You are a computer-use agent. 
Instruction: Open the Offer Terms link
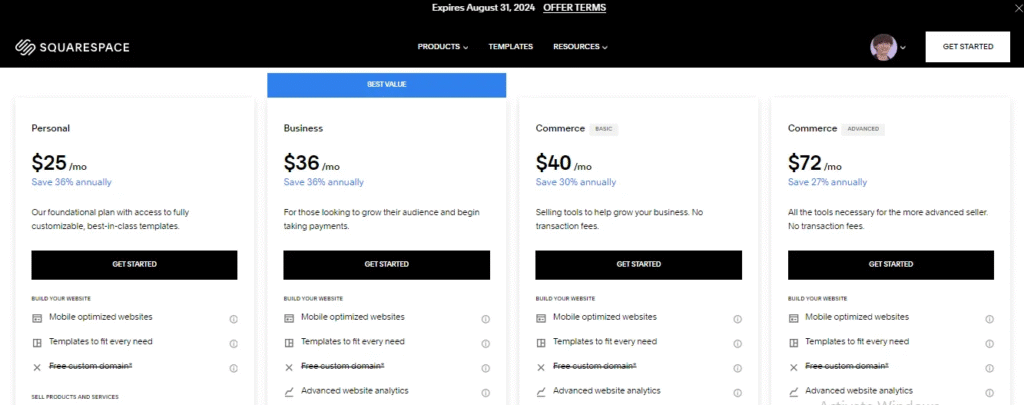[574, 8]
